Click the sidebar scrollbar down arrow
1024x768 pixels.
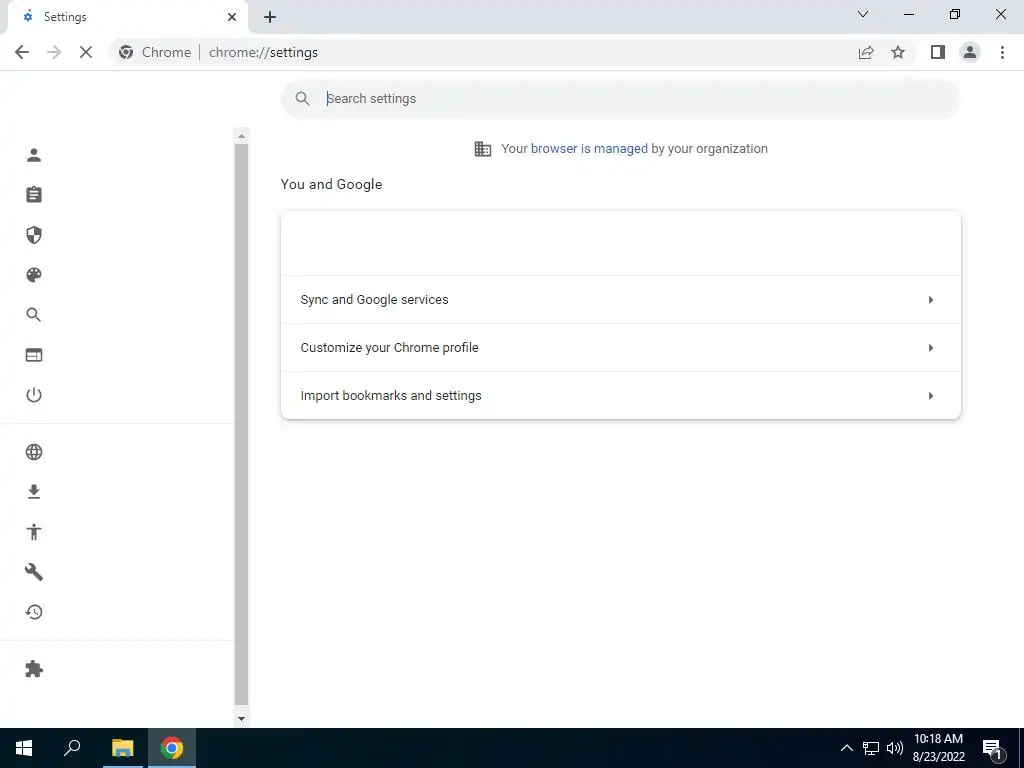coord(242,719)
